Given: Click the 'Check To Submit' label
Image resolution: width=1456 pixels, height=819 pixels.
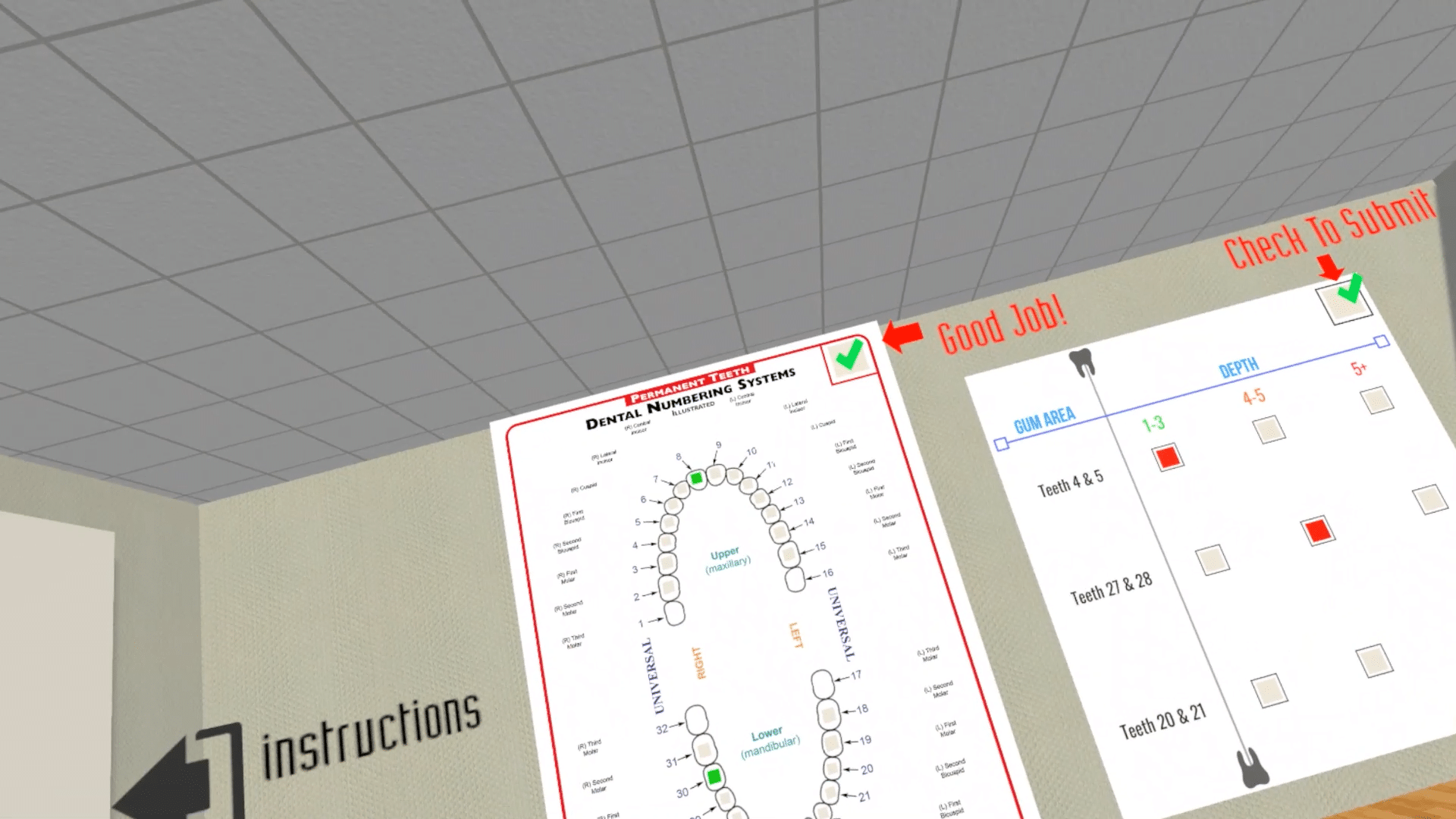Looking at the screenshot, I should click(1329, 228).
